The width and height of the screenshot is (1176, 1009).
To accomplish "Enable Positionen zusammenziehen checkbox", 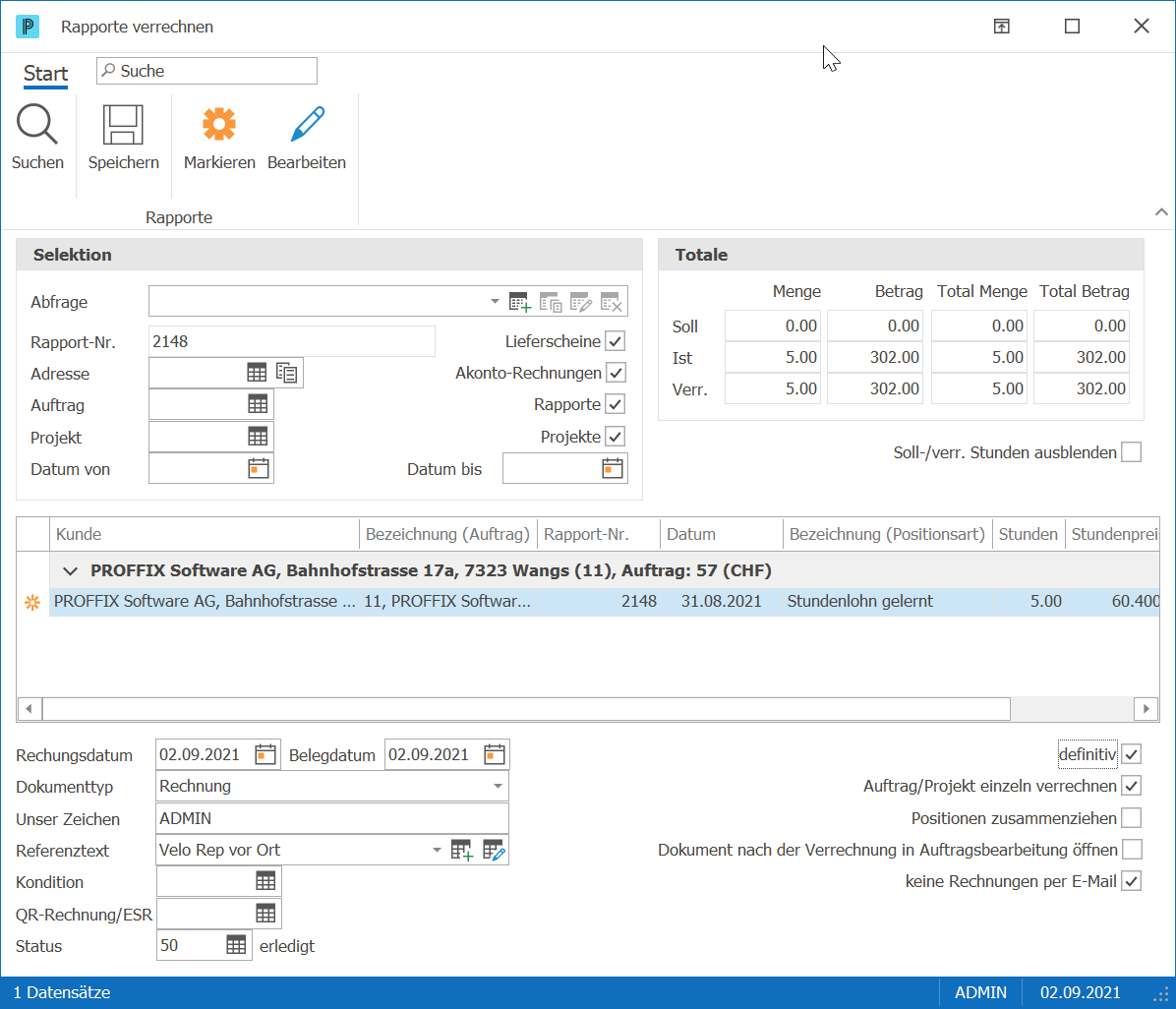I will click(x=1132, y=817).
